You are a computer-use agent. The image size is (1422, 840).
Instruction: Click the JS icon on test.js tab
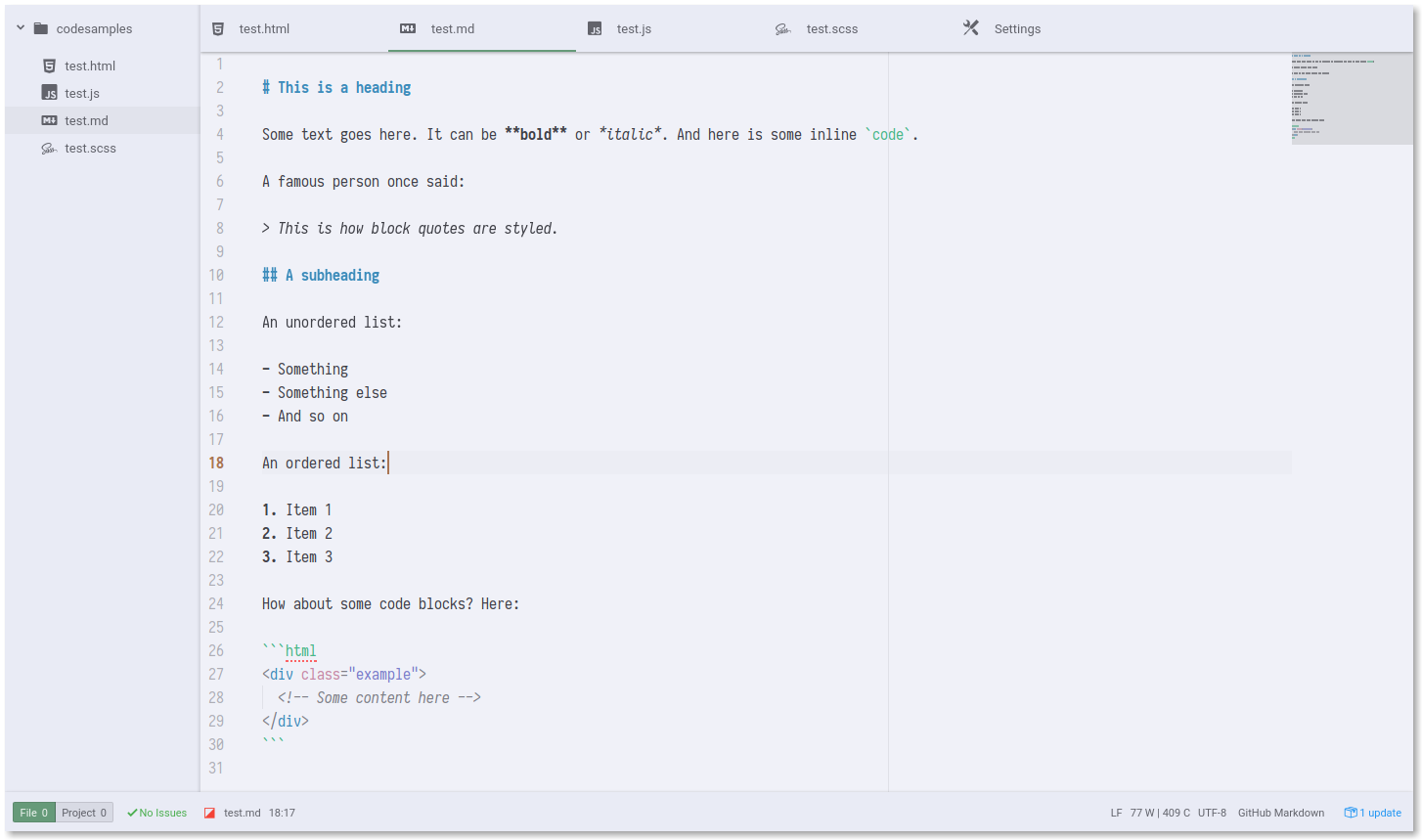pos(595,29)
